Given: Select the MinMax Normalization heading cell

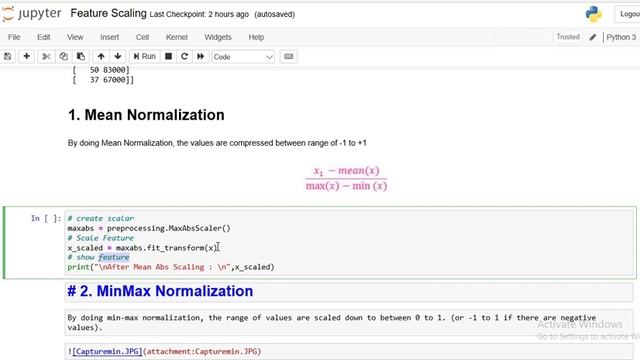Looking at the screenshot, I should point(349,291).
